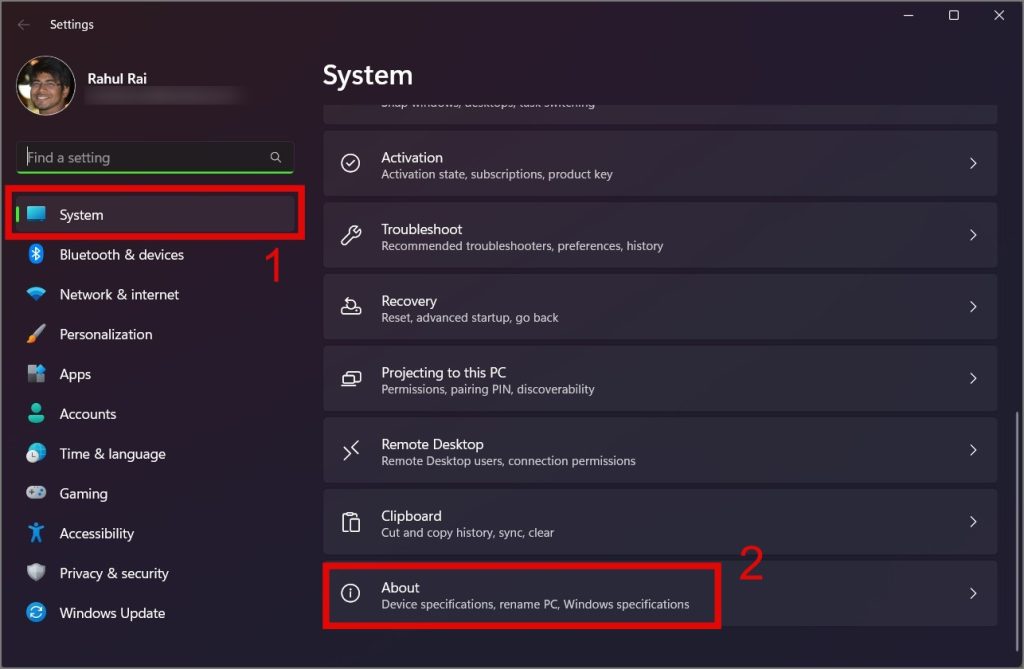Click the Troubleshoot wrench icon
The height and width of the screenshot is (669, 1024).
point(351,236)
